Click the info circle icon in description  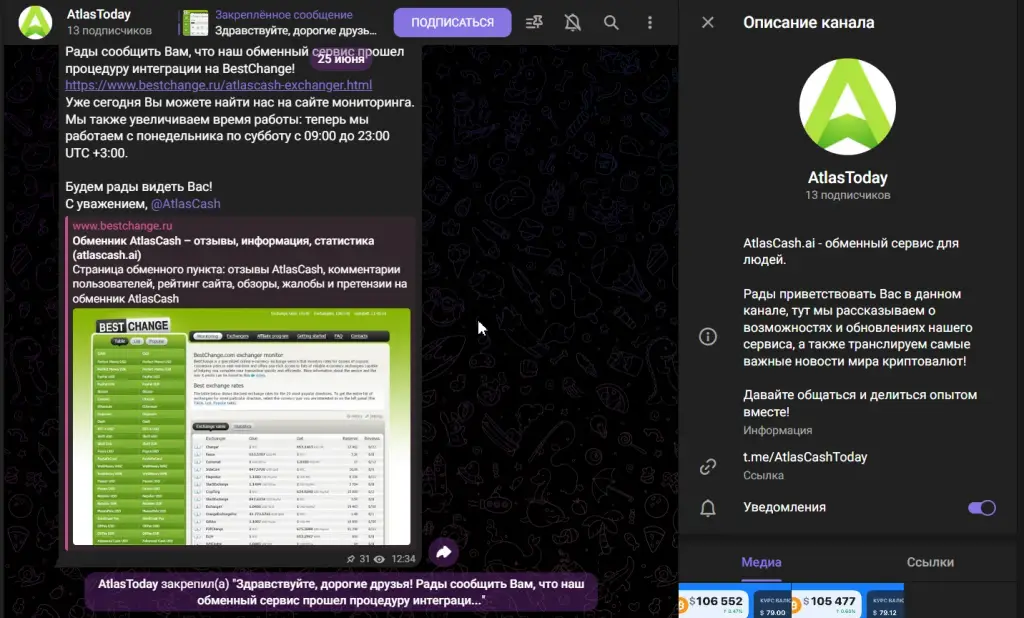[708, 336]
